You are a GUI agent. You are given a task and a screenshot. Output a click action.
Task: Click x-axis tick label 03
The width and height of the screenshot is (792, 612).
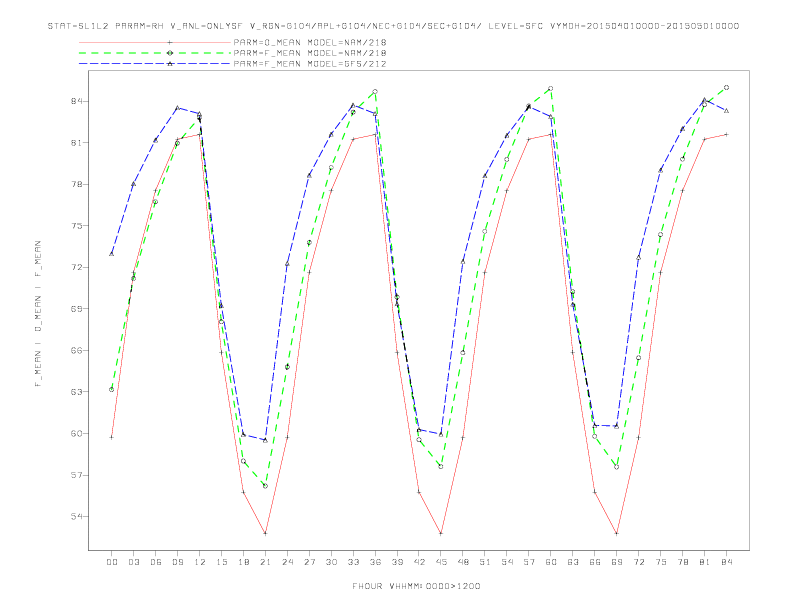(133, 562)
